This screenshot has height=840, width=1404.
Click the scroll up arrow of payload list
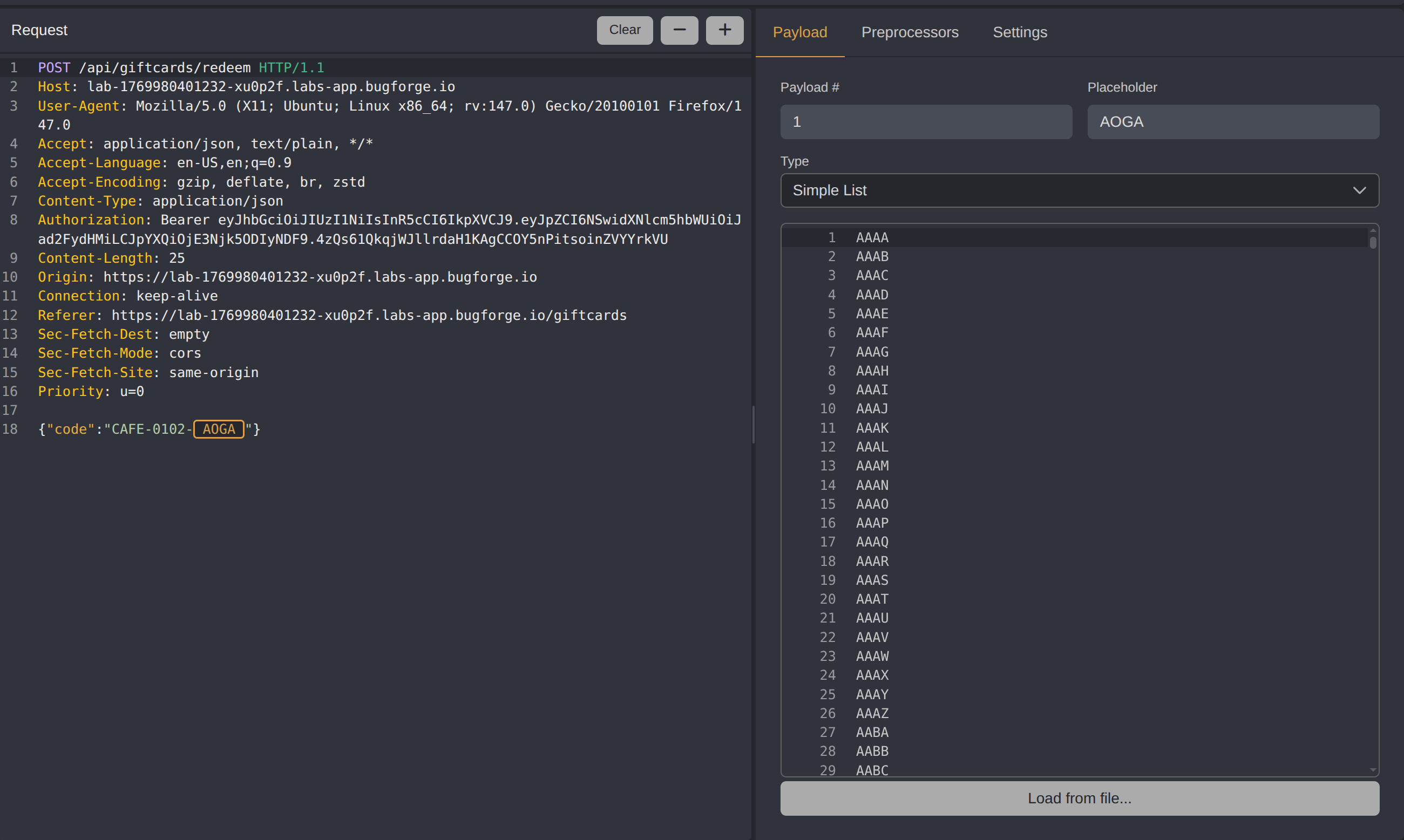(x=1372, y=230)
